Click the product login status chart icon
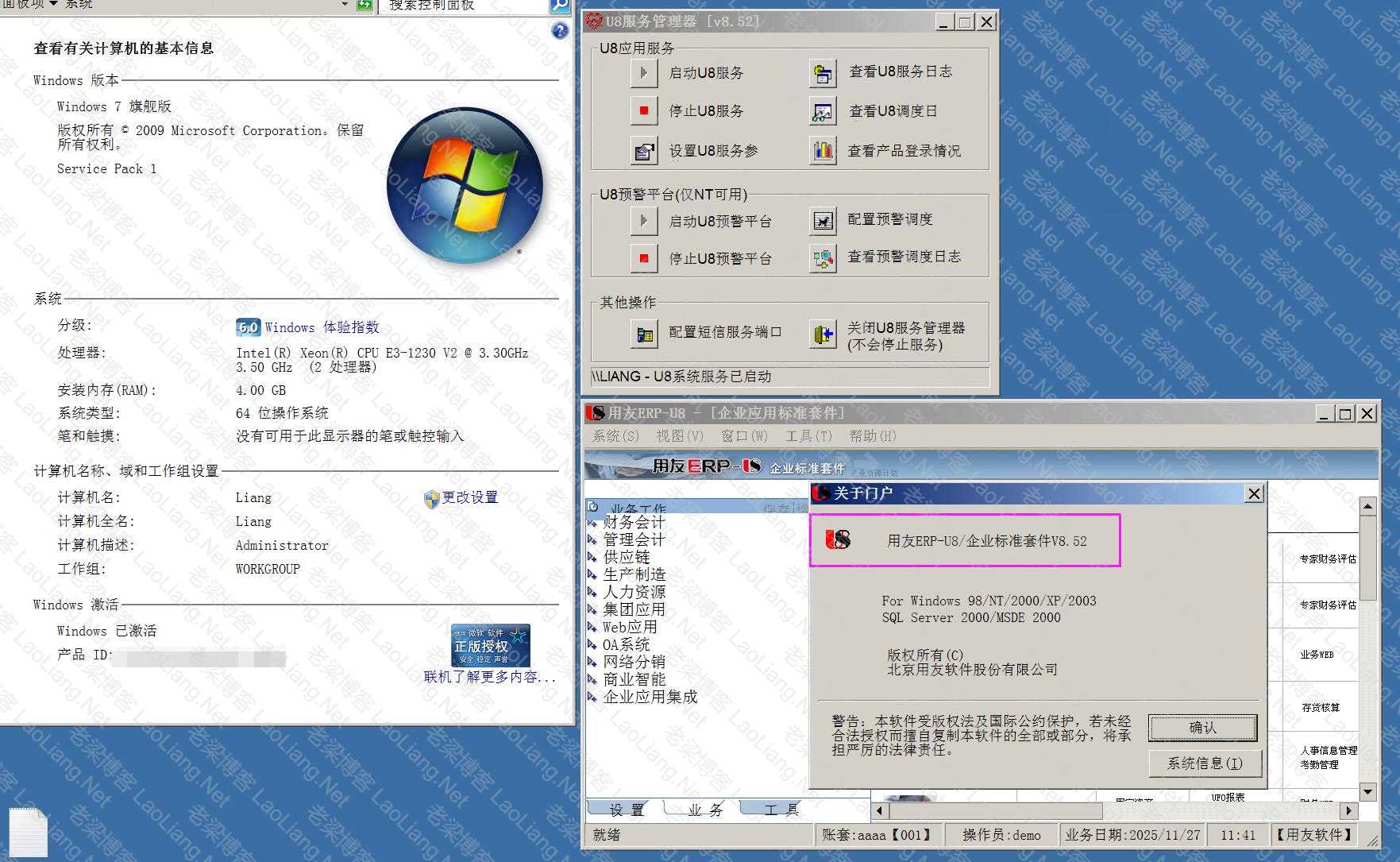 823,150
